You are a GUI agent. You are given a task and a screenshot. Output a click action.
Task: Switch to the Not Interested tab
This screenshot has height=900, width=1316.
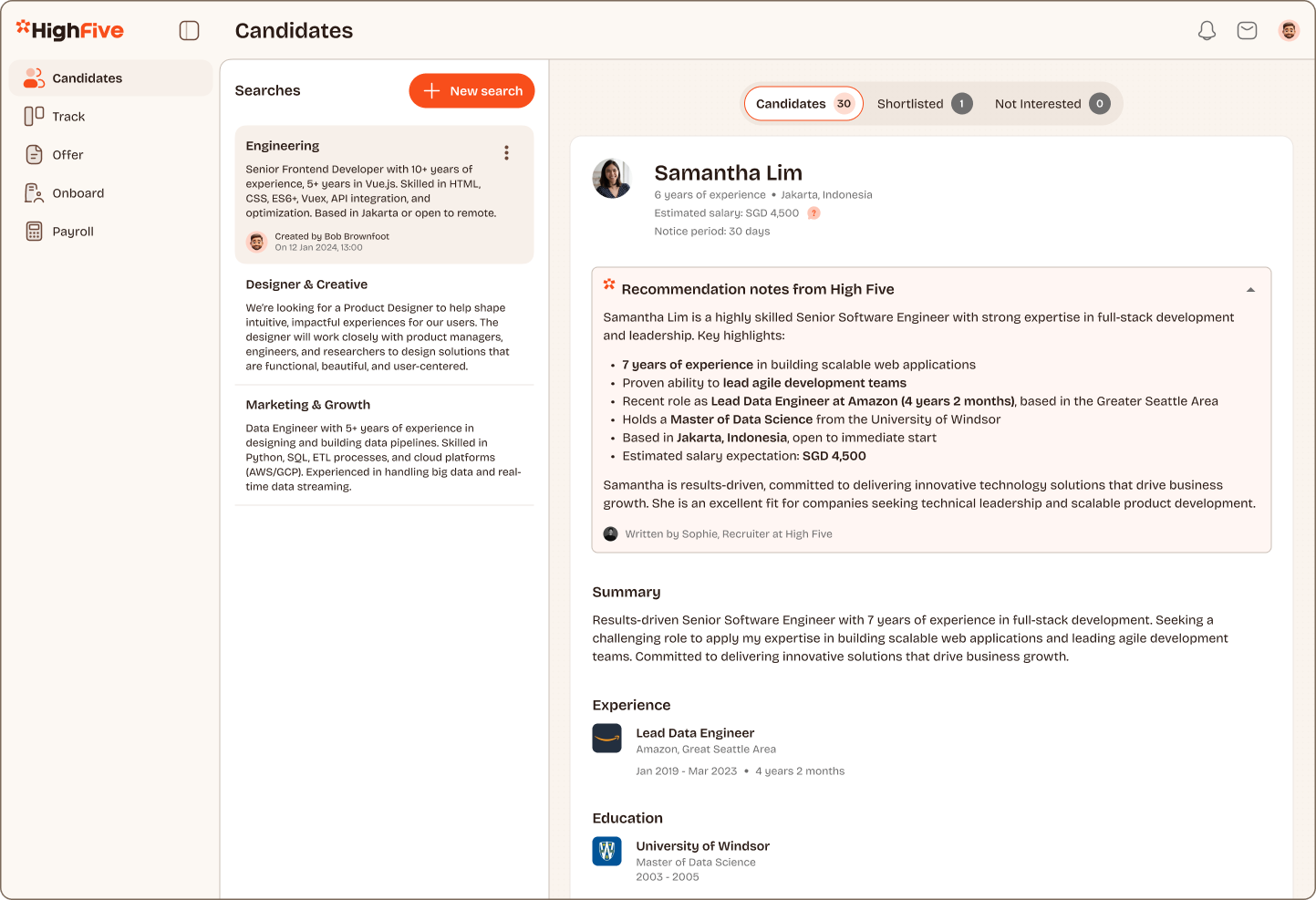[x=1052, y=104]
